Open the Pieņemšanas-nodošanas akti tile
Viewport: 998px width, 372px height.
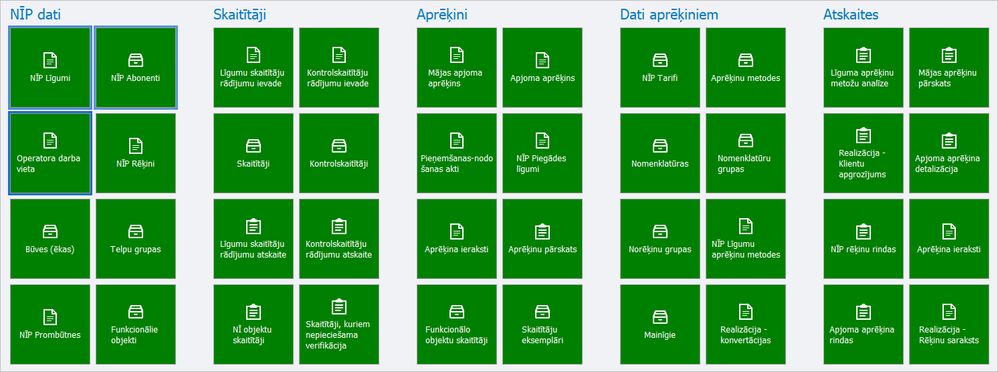tap(456, 153)
